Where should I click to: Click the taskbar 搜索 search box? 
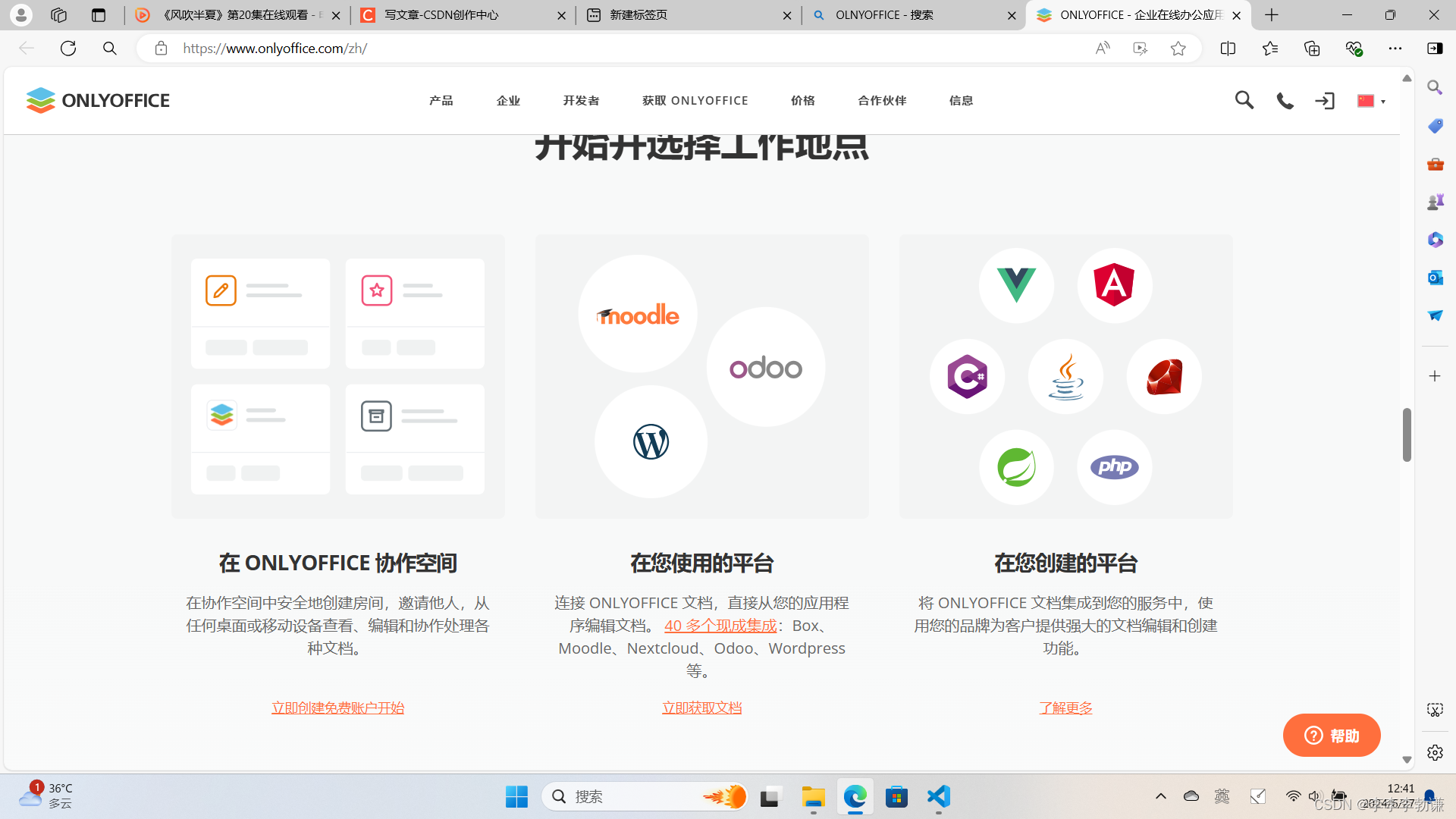646,796
